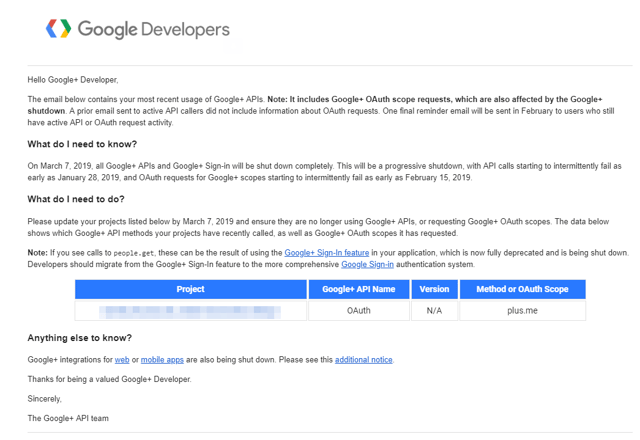Open the Google Sign-in link
The height and width of the screenshot is (440, 640).
click(x=367, y=264)
